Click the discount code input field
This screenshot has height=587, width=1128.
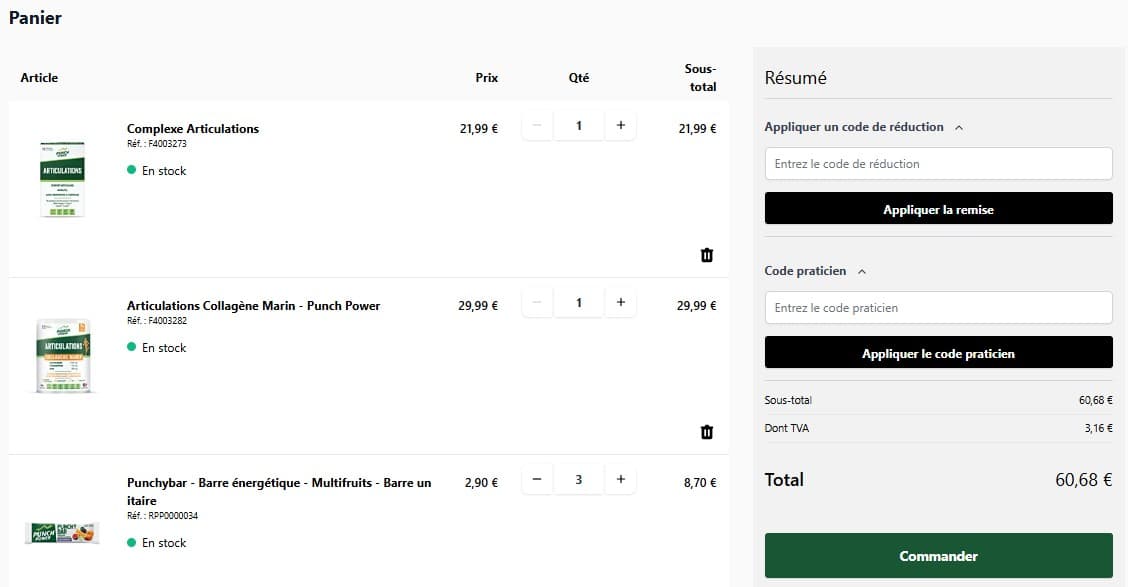[938, 164]
